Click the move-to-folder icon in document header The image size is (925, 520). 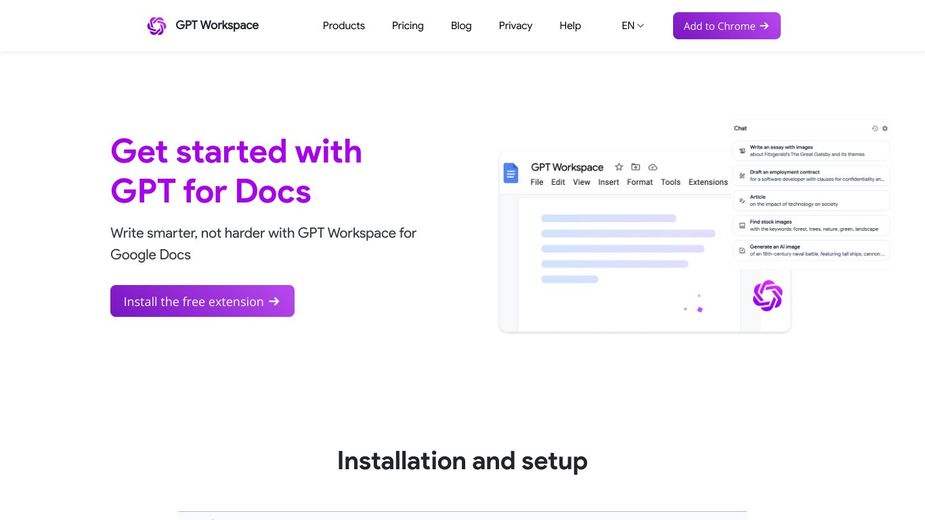(636, 167)
